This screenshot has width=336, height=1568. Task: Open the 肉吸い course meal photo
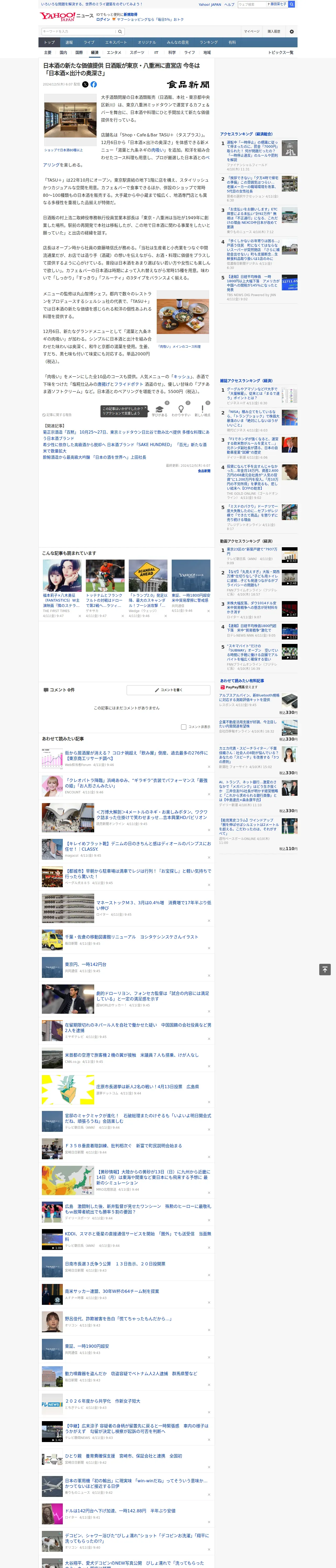click(183, 316)
